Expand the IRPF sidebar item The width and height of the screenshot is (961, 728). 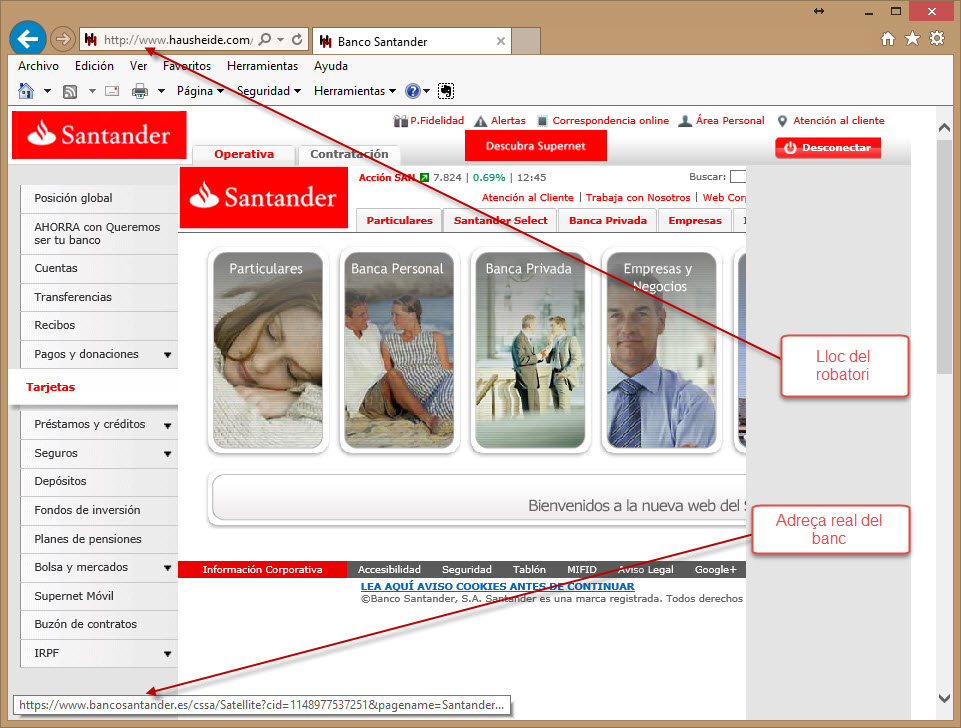(x=167, y=654)
